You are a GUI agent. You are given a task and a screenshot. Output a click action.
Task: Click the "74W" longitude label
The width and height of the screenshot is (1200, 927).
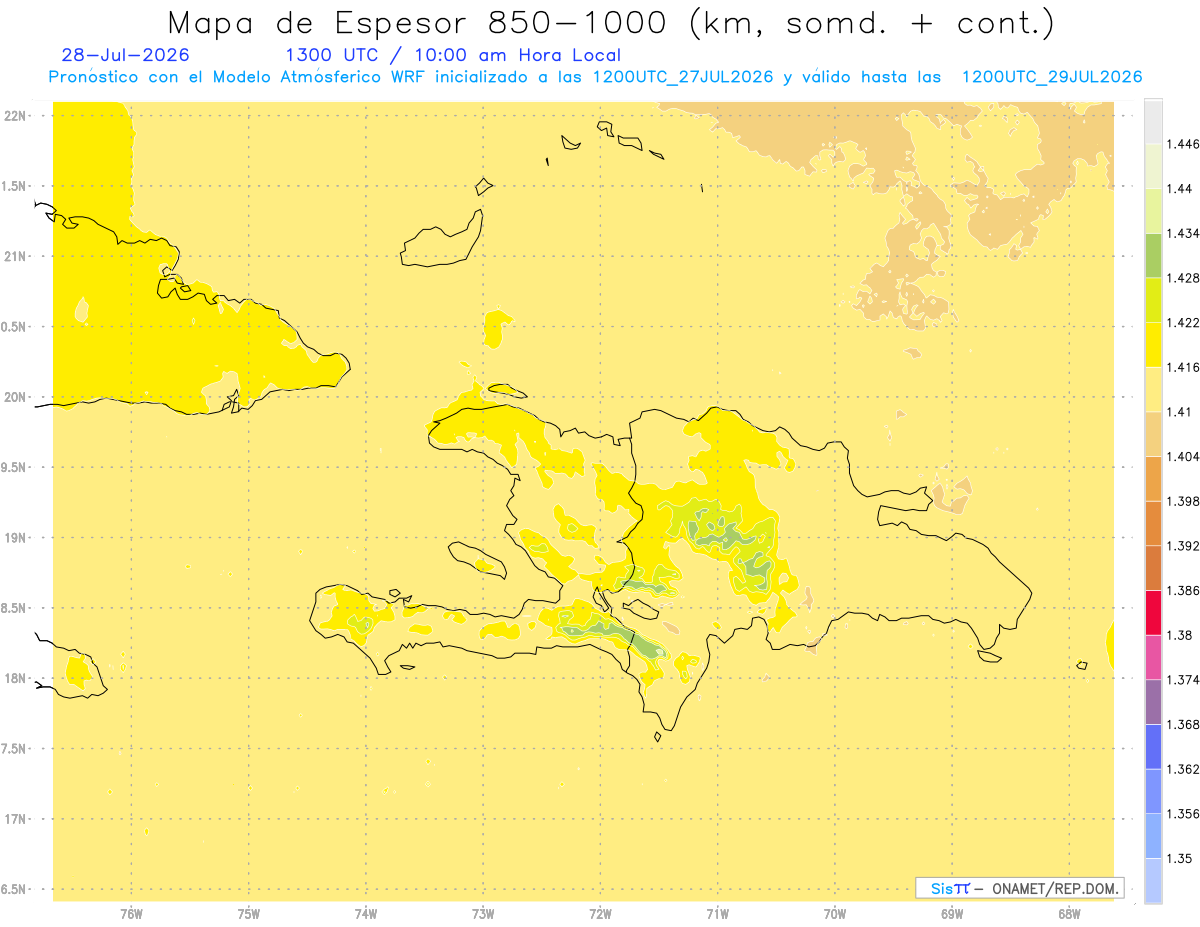coord(366,914)
